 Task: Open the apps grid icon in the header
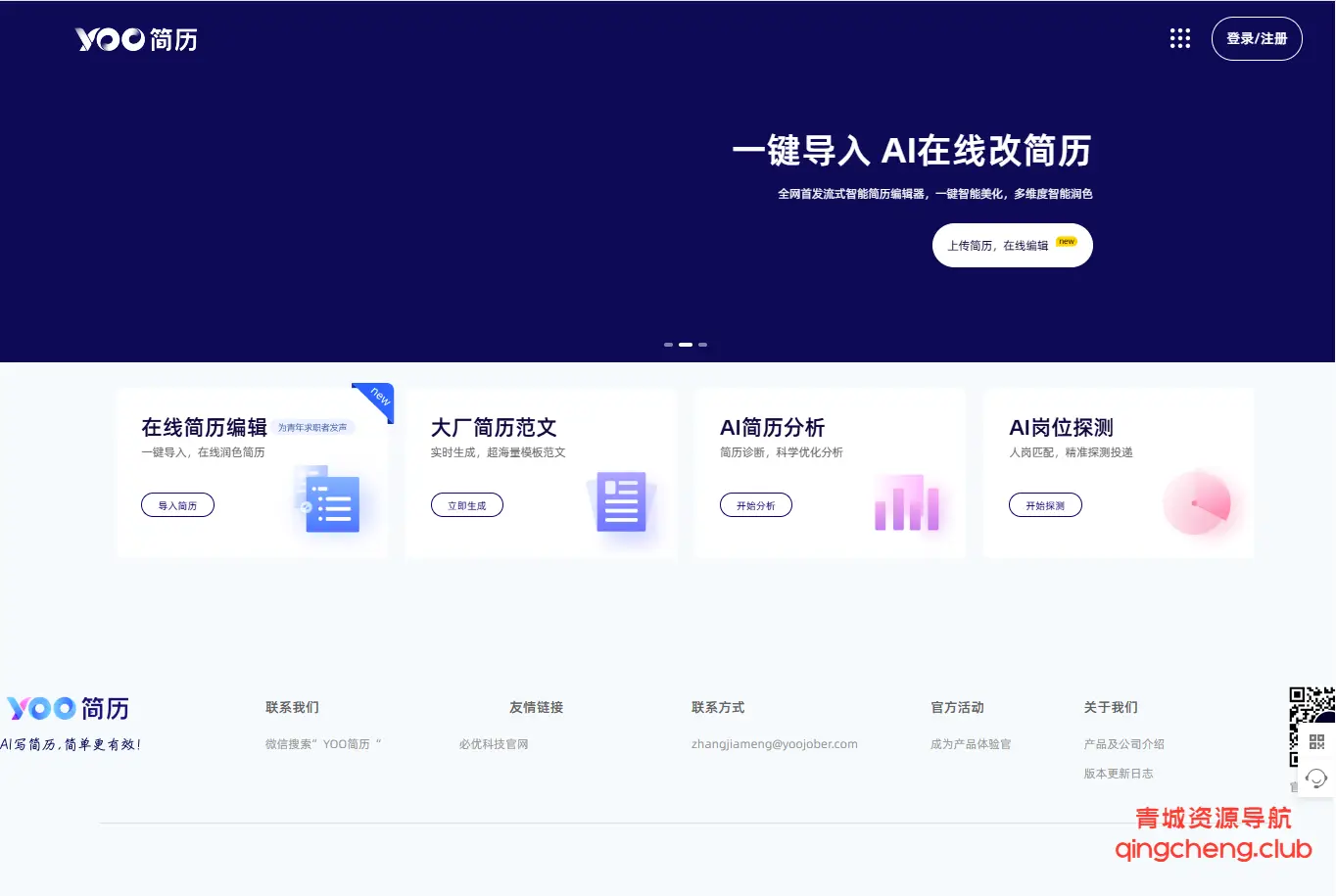click(x=1179, y=38)
